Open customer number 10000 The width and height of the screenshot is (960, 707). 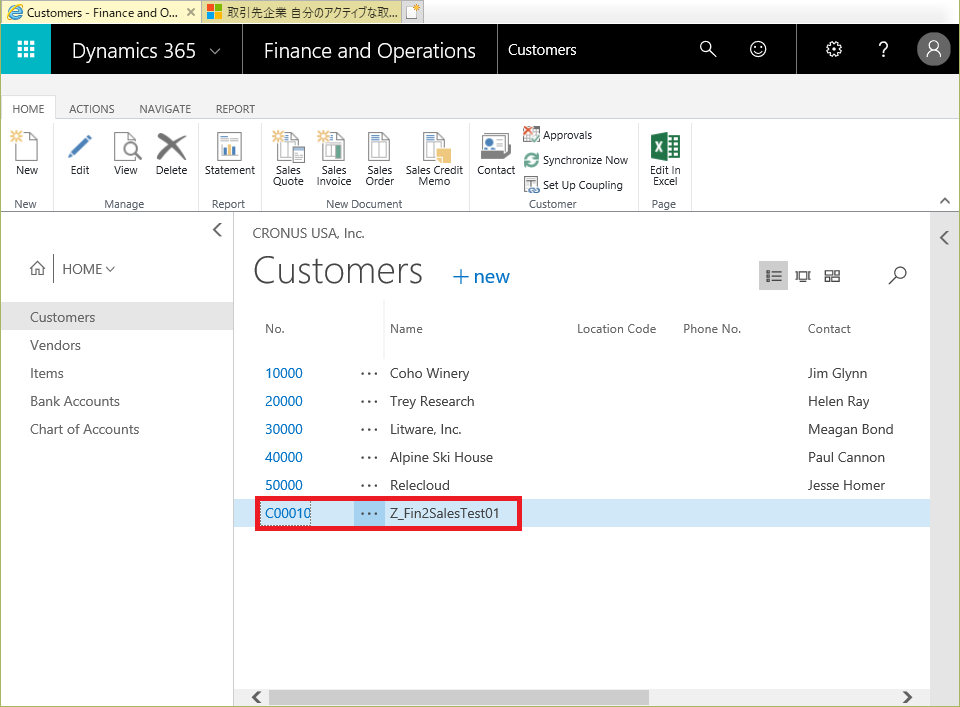pos(283,373)
